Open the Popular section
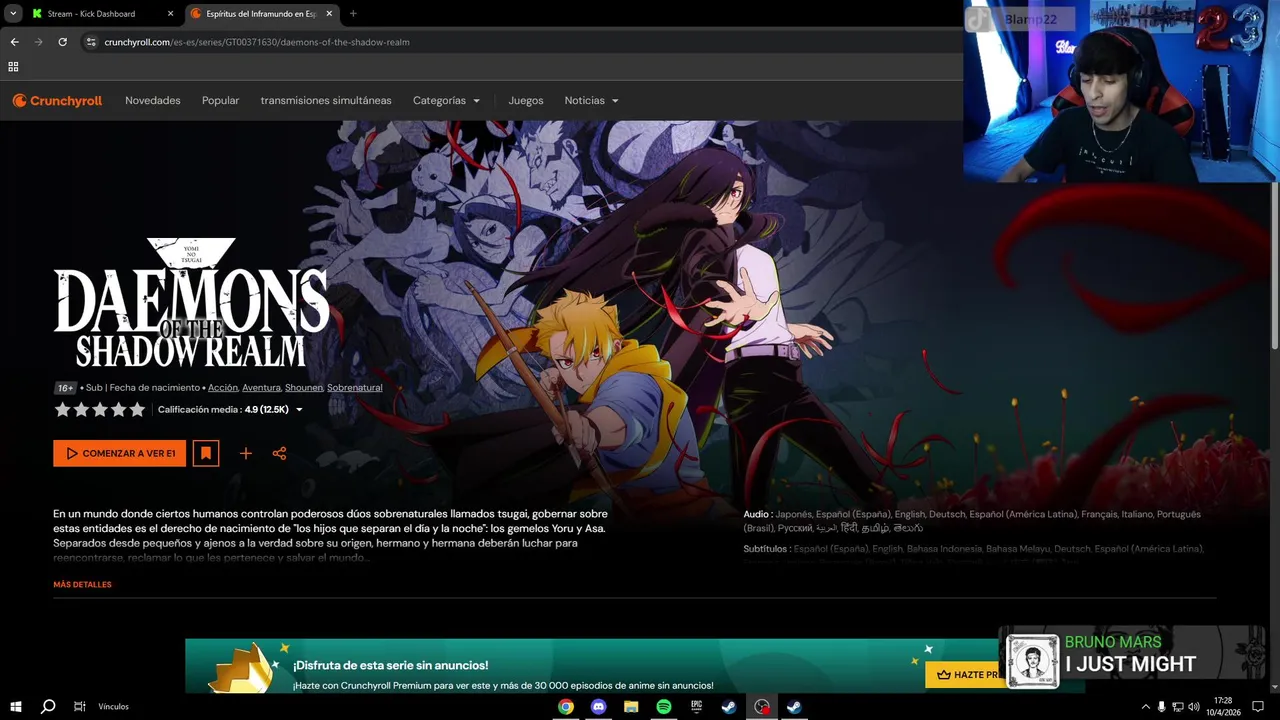Image resolution: width=1280 pixels, height=720 pixels. click(x=220, y=101)
